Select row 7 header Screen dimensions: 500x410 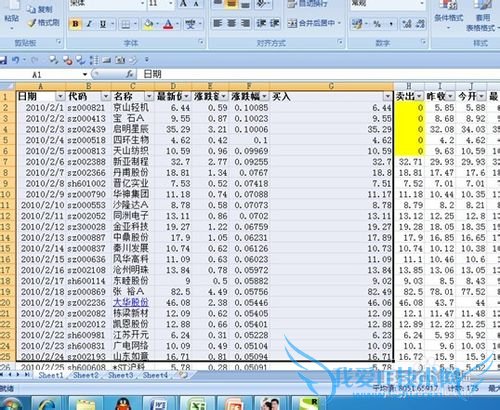pos(6,162)
